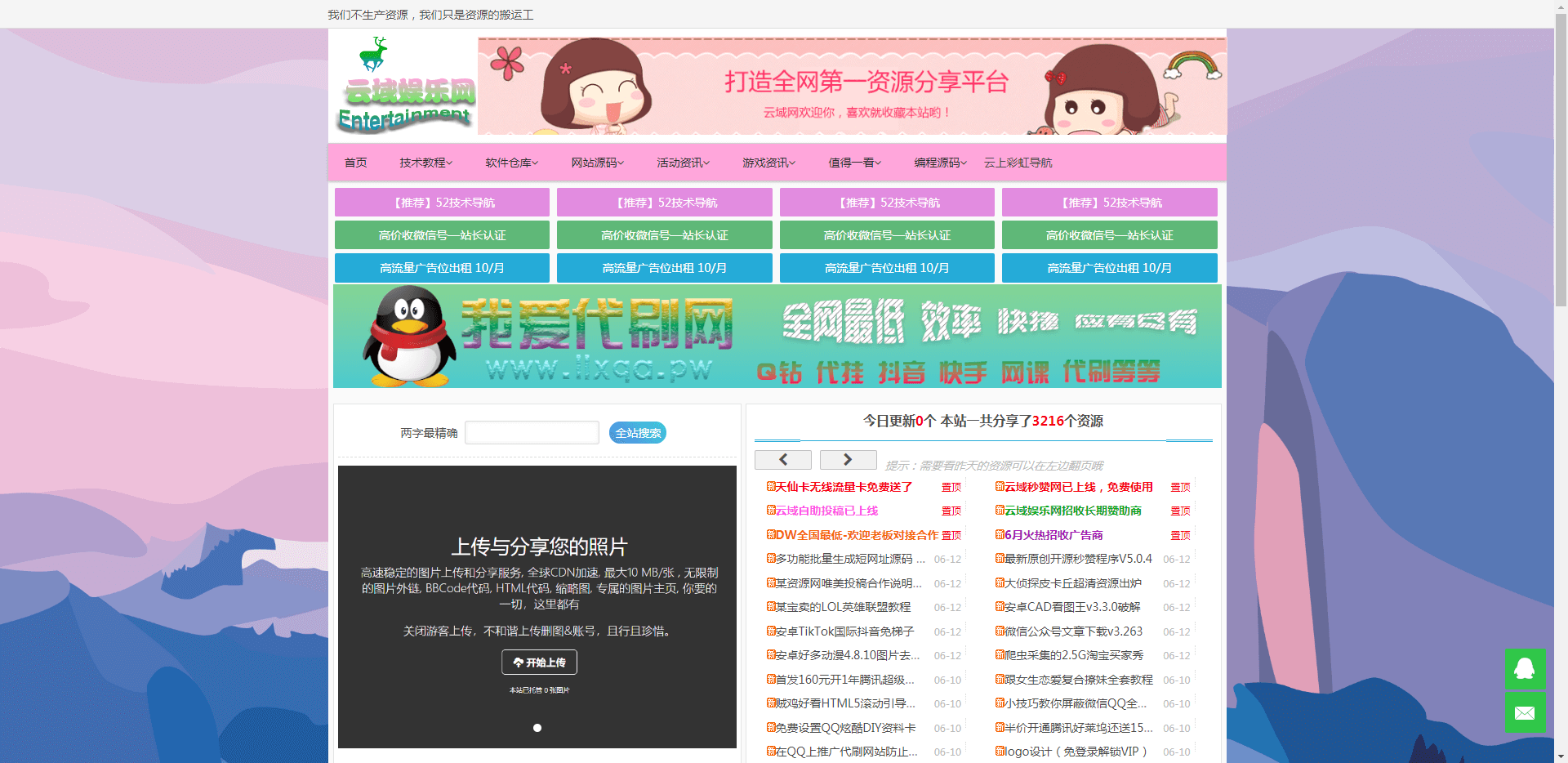Expand the 游戏资讯 dropdown
The width and height of the screenshot is (1568, 763).
[x=768, y=162]
